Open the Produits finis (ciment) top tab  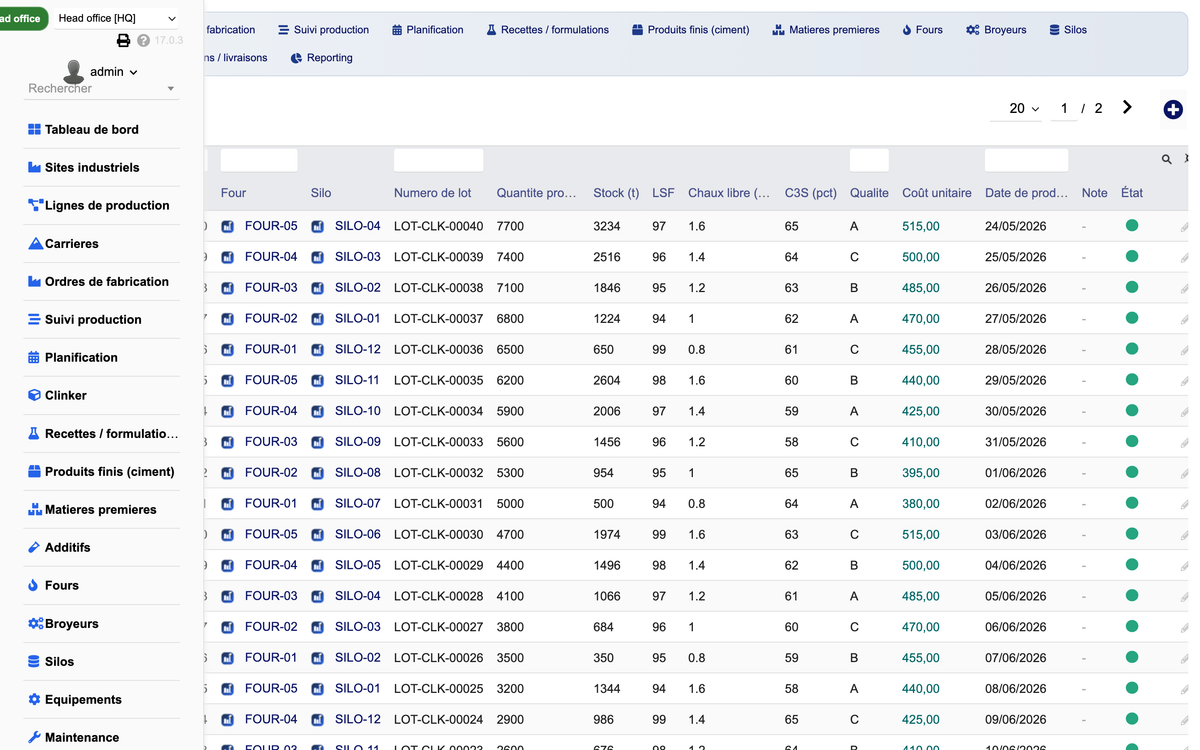pyautogui.click(x=691, y=30)
